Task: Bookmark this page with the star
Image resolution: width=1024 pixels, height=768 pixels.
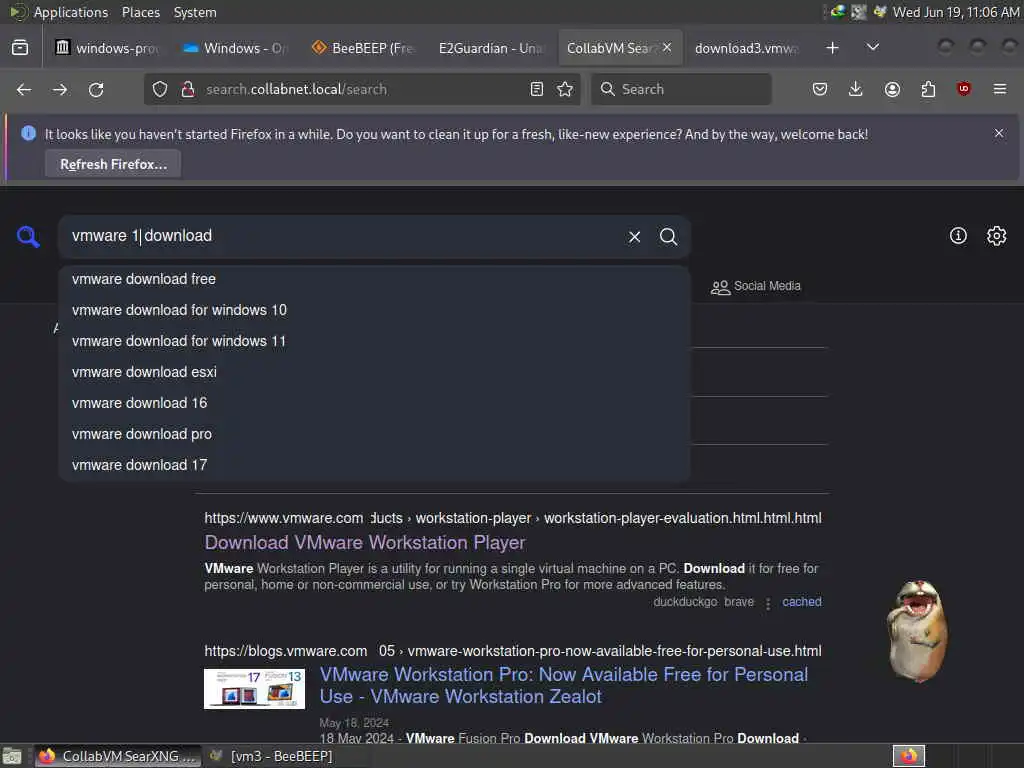Action: [x=566, y=89]
